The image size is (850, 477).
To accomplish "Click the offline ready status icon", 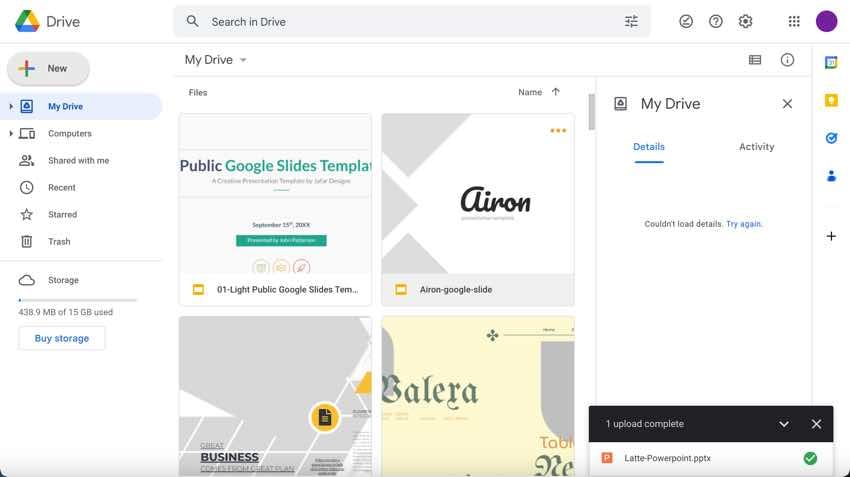I will tap(686, 21).
